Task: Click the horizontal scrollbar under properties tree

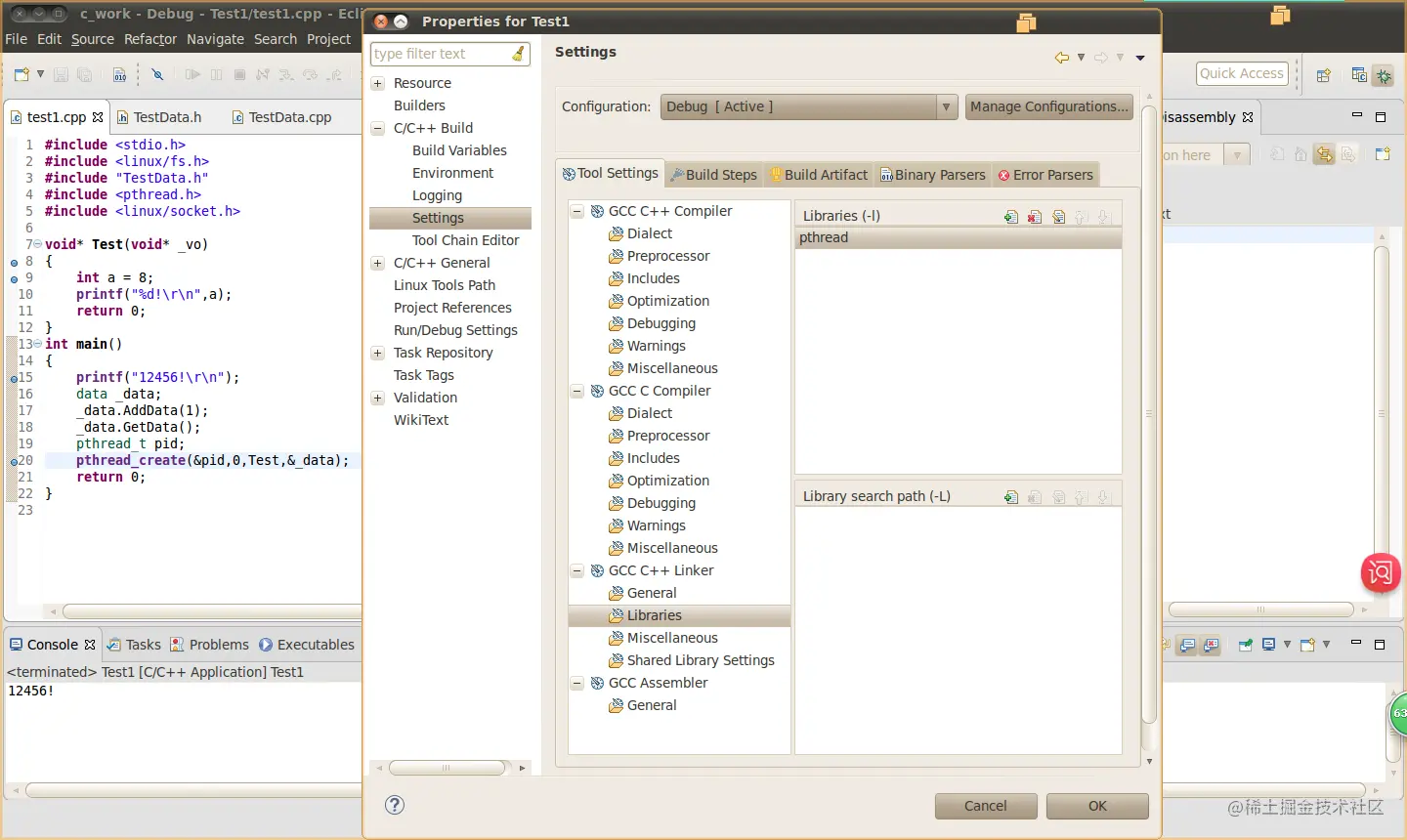Action: point(447,768)
